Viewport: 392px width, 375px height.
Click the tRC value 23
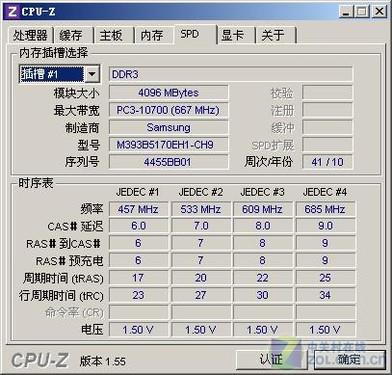[x=138, y=295]
